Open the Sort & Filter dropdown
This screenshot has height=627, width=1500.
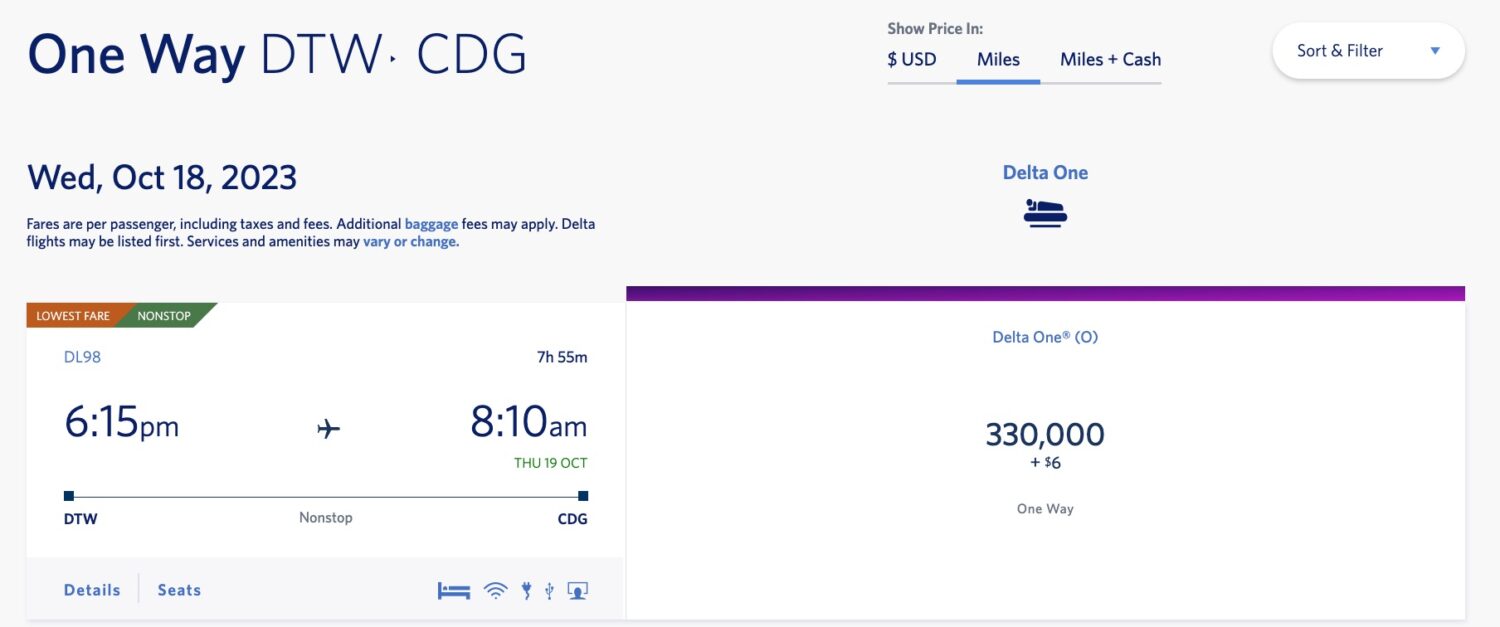pos(1339,50)
